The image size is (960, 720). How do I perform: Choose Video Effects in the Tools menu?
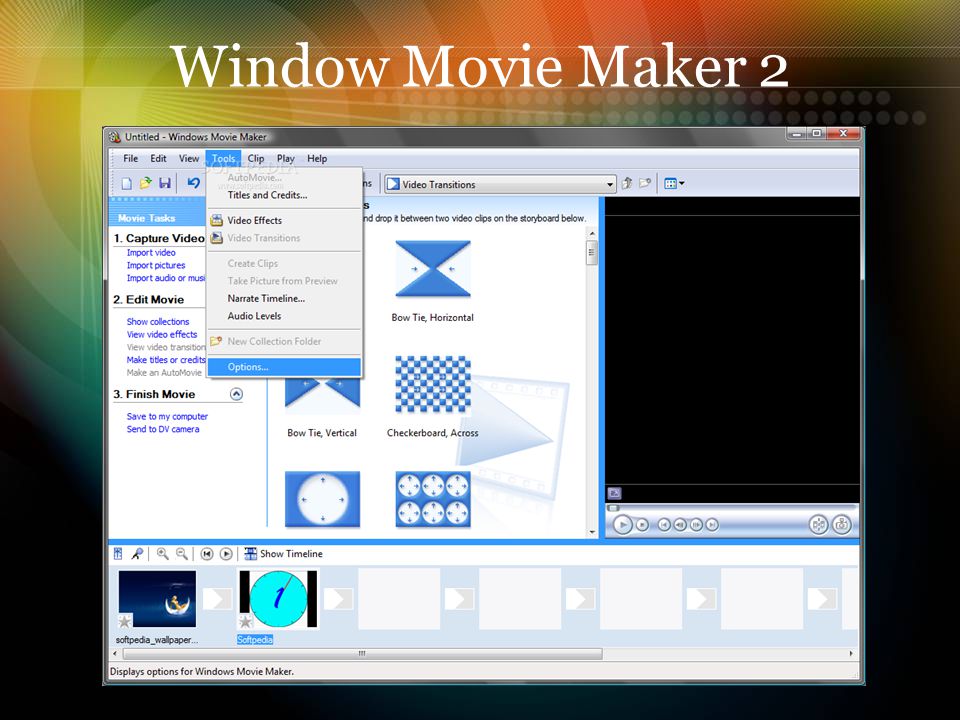(x=284, y=220)
